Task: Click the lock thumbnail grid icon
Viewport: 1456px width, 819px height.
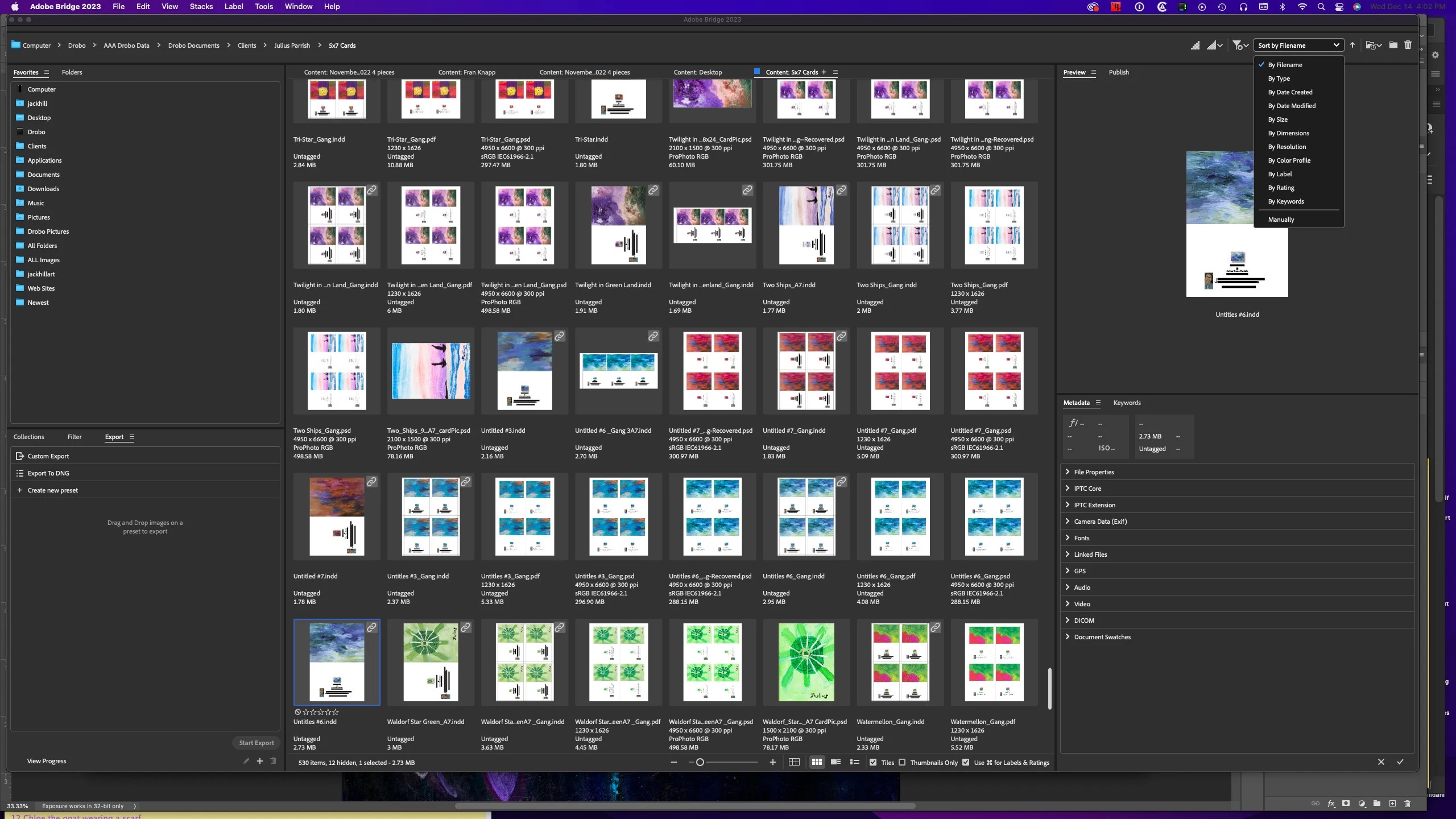Action: point(794,762)
